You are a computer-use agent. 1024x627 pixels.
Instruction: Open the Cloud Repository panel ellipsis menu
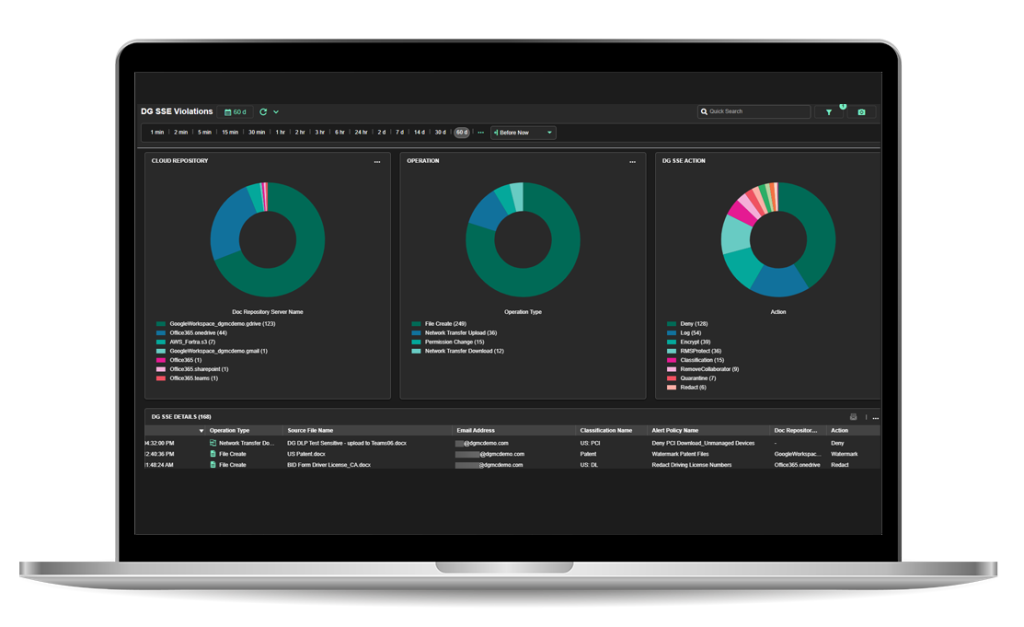click(377, 161)
